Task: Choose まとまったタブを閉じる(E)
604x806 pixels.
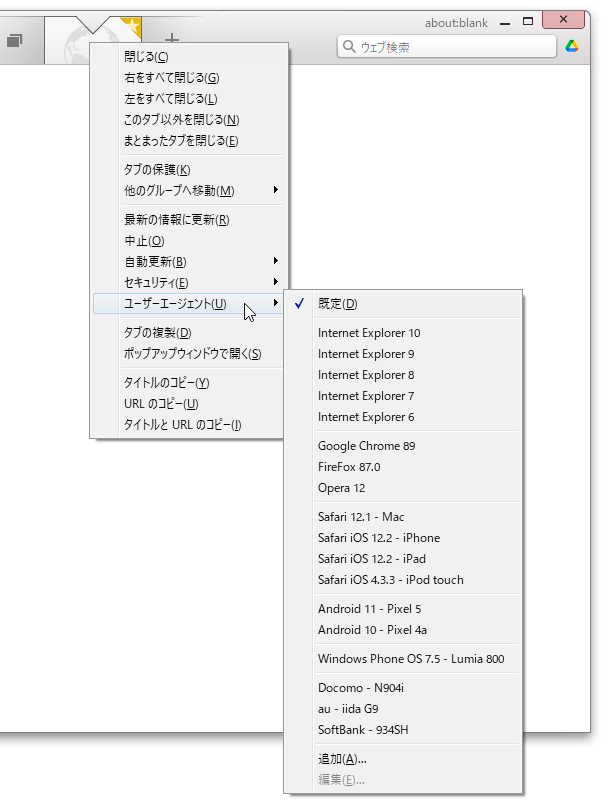Action: coord(188,141)
